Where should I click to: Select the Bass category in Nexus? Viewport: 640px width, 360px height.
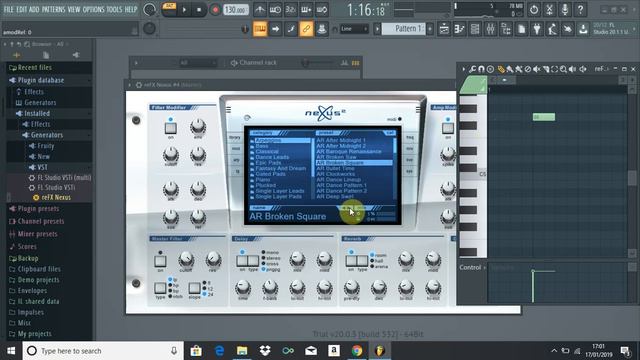pyautogui.click(x=262, y=146)
